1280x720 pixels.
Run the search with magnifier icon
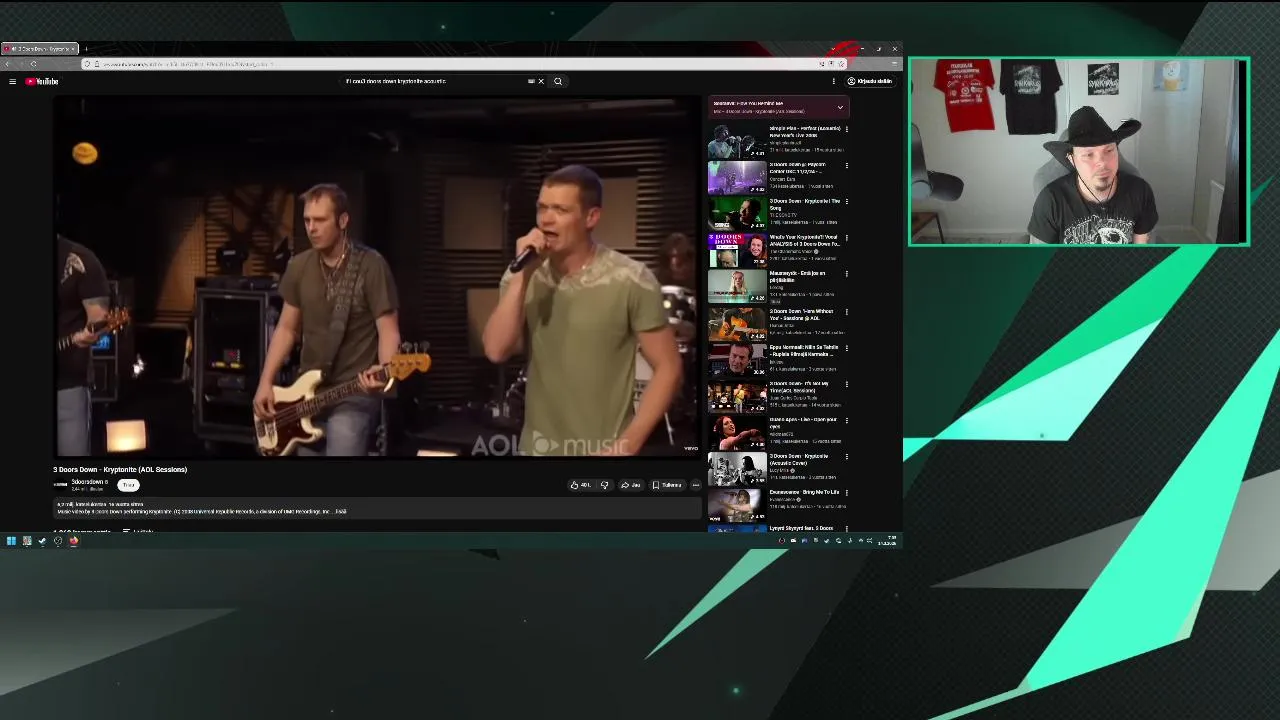pyautogui.click(x=558, y=81)
